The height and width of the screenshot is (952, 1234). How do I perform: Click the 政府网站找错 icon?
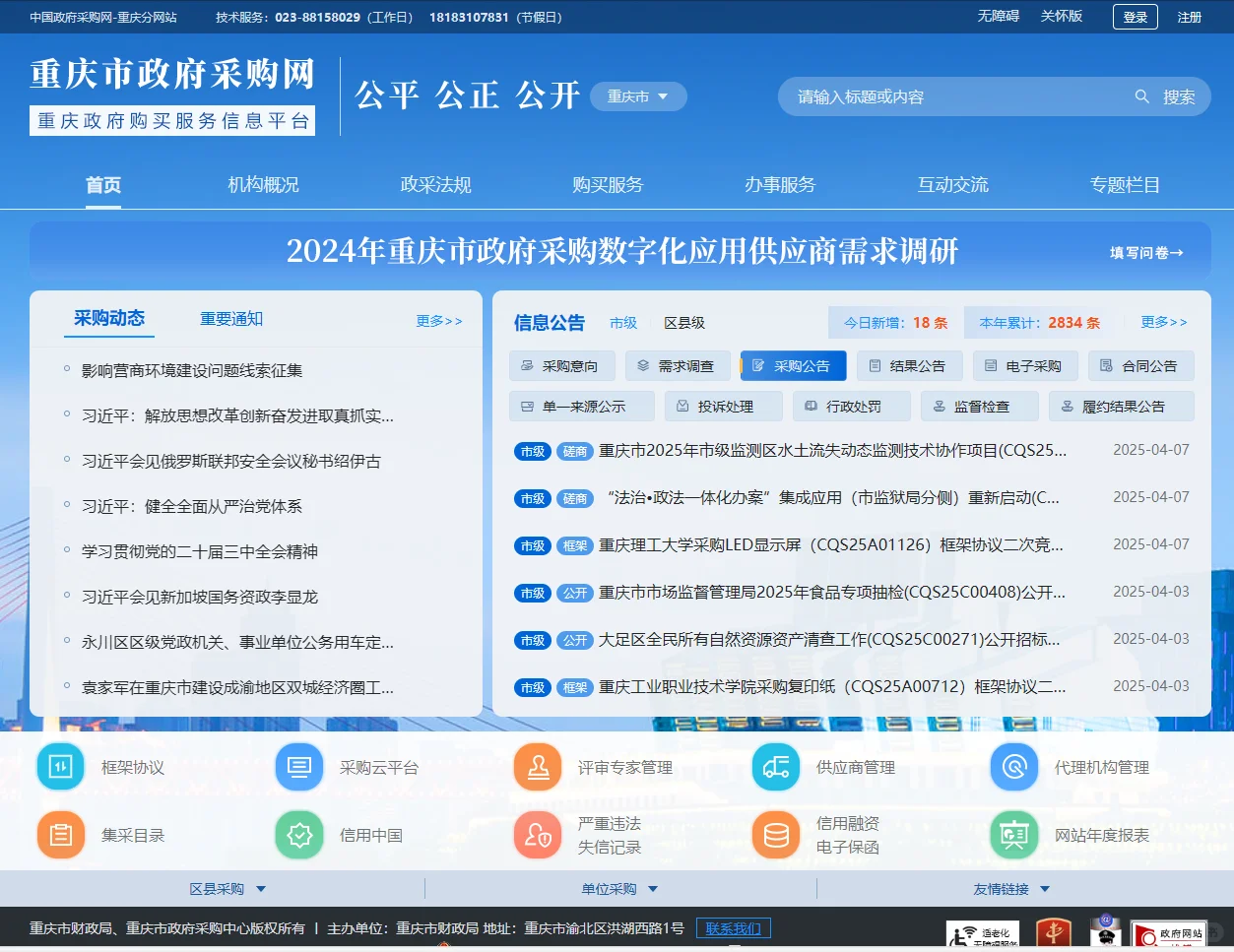(1169, 933)
